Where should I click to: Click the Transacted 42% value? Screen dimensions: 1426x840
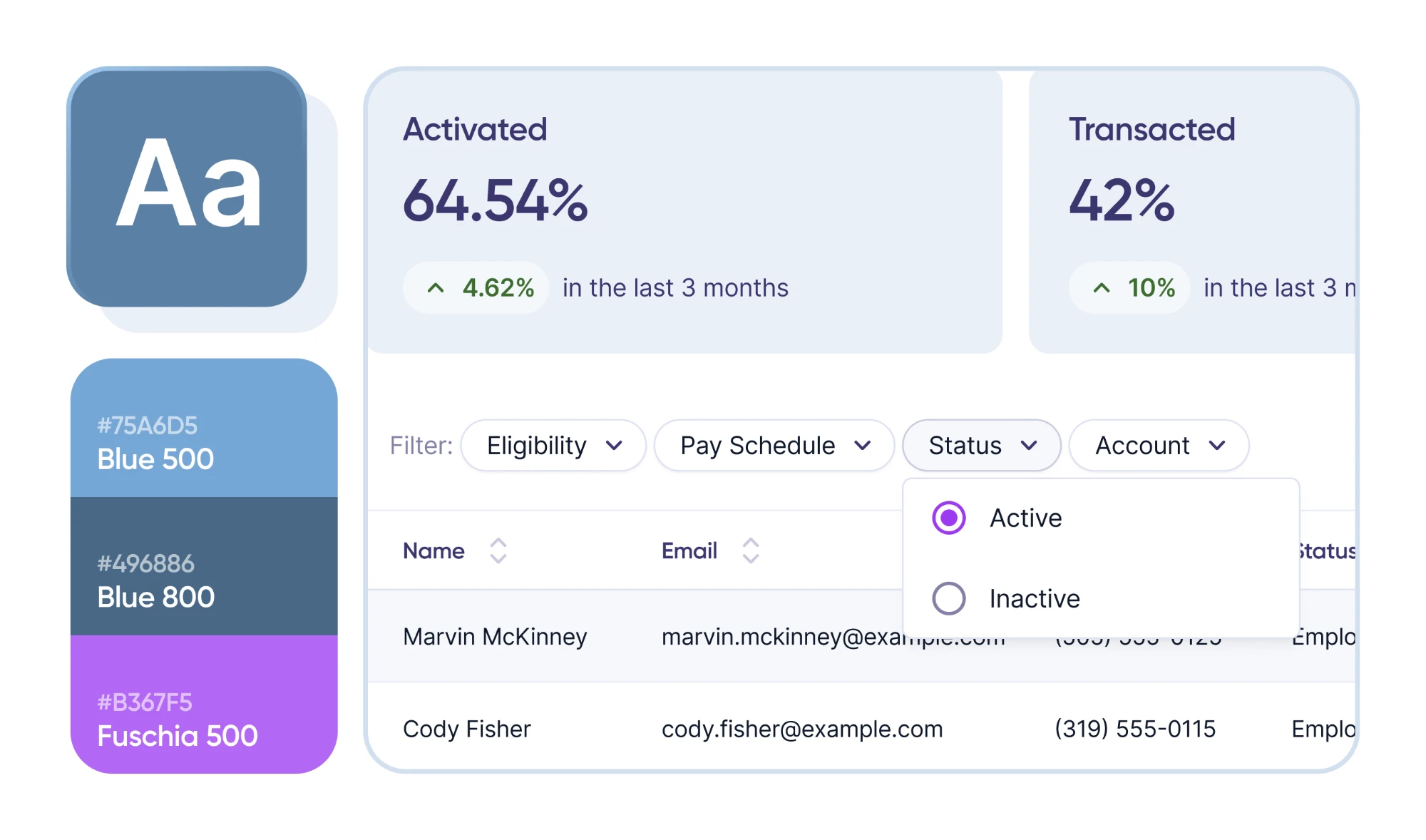(x=1122, y=200)
